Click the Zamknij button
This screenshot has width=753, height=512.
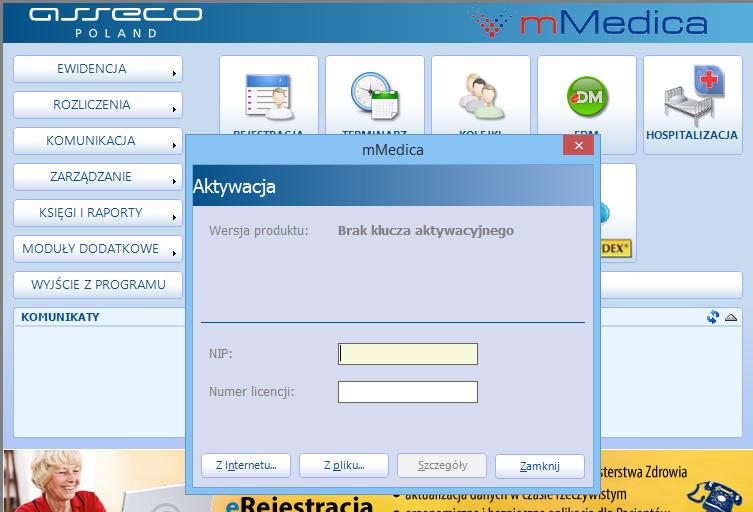[540, 465]
